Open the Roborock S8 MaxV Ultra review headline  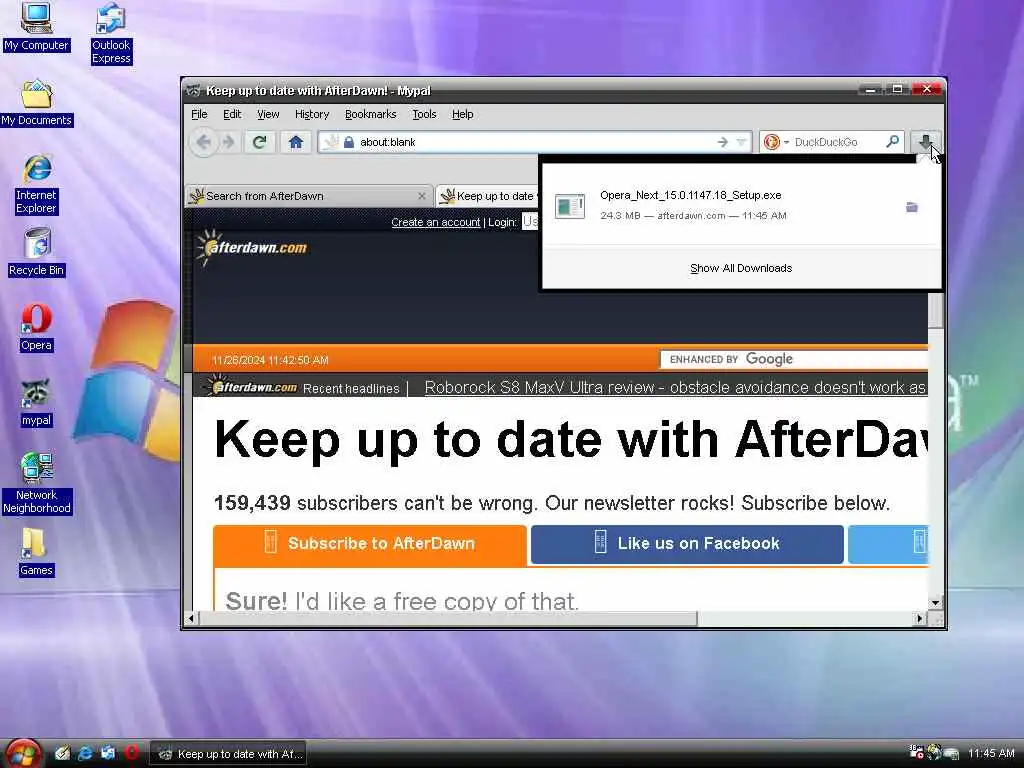coord(675,387)
